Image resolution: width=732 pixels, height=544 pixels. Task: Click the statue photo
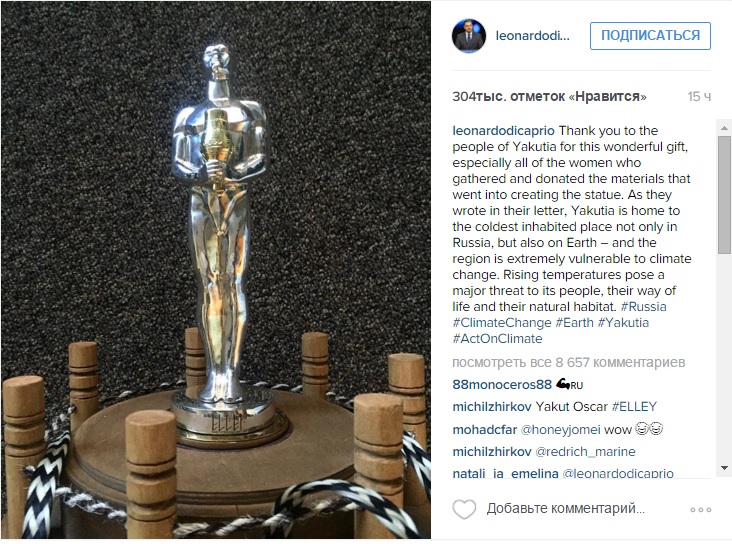pos(216,270)
